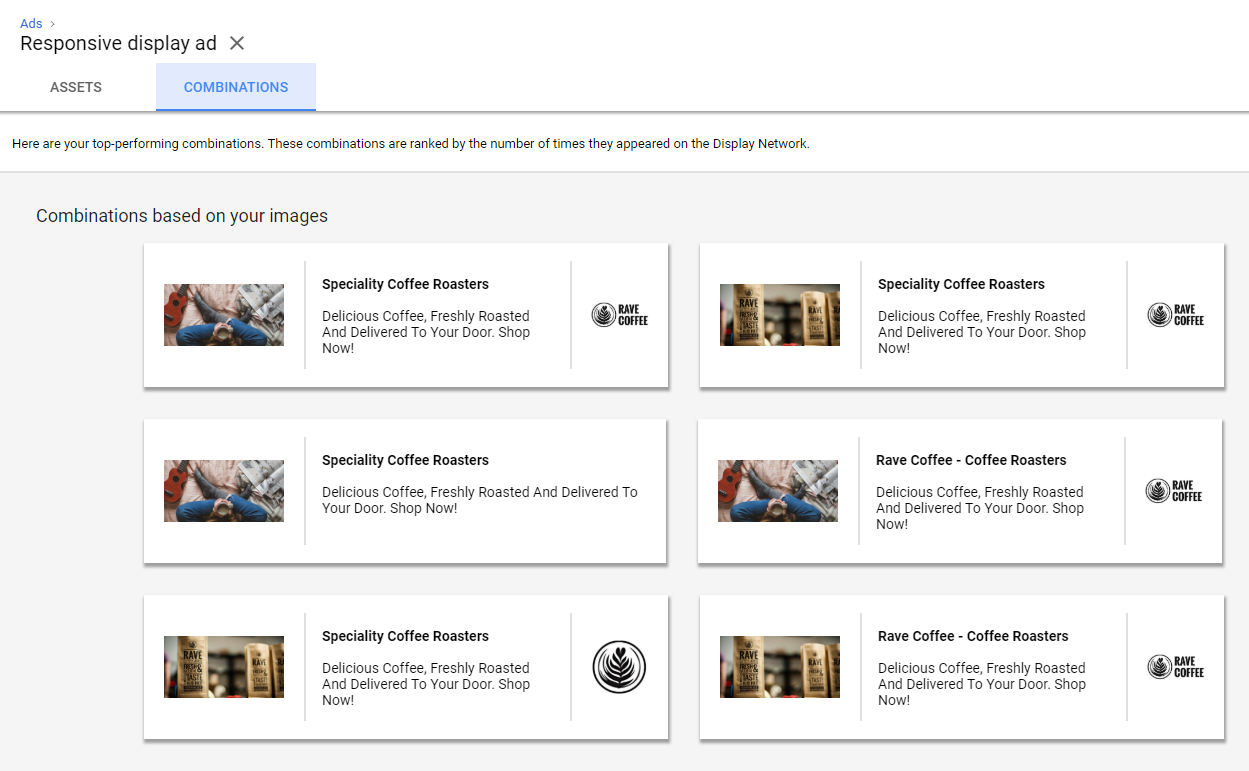Open guitar thumbnail in the card without a logo

(224, 491)
